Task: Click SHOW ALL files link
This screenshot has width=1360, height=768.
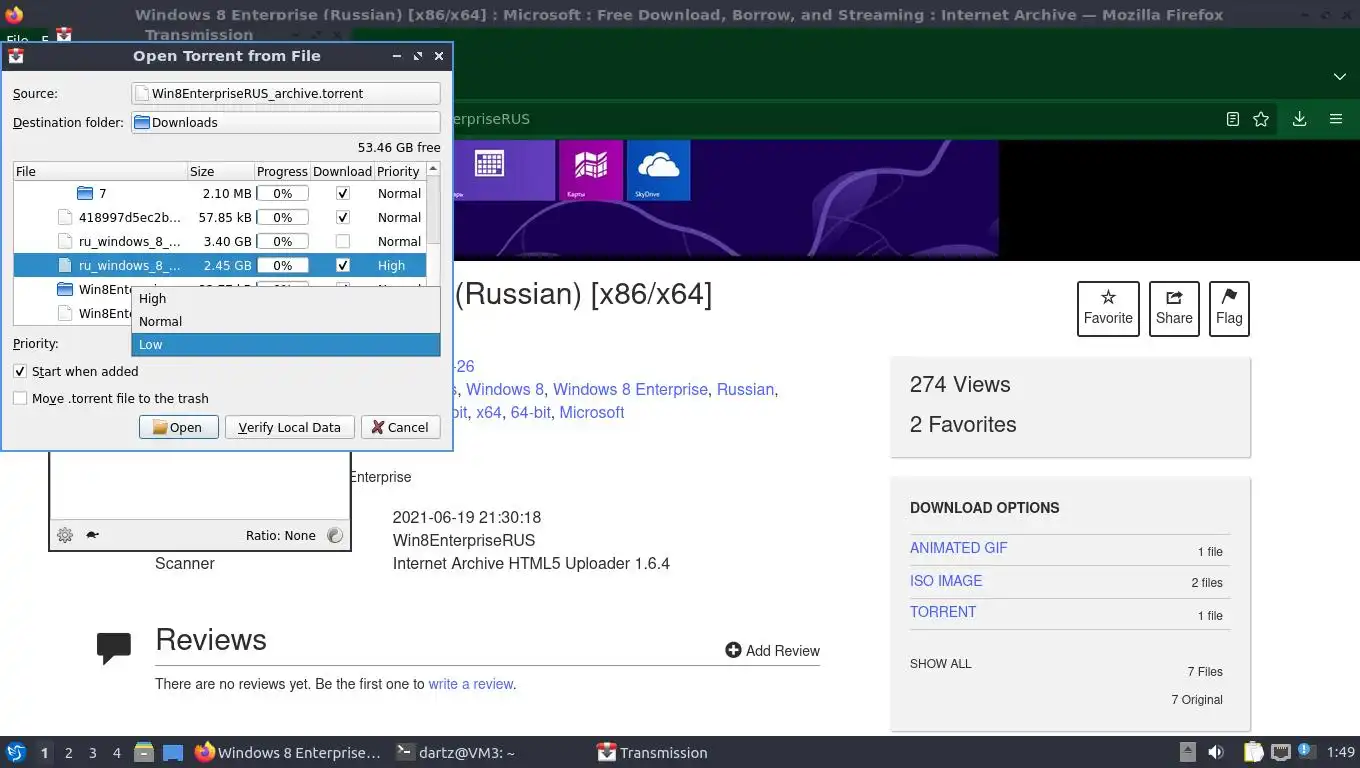Action: [940, 664]
